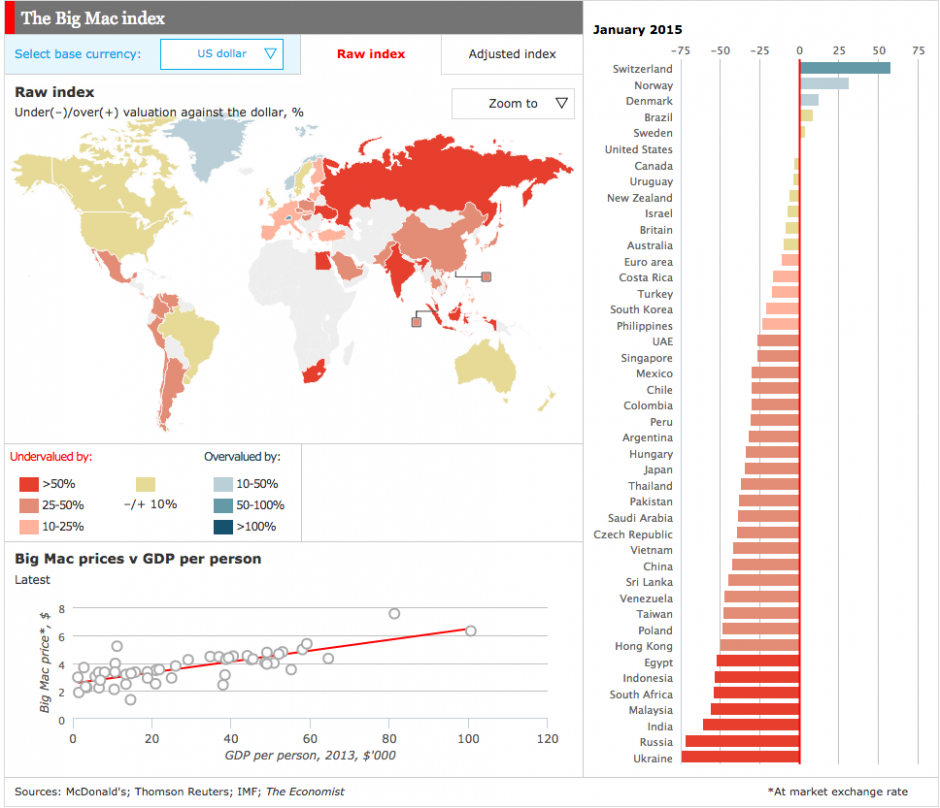
Task: Click the Ukraine bar at the bottom
Action: click(742, 758)
